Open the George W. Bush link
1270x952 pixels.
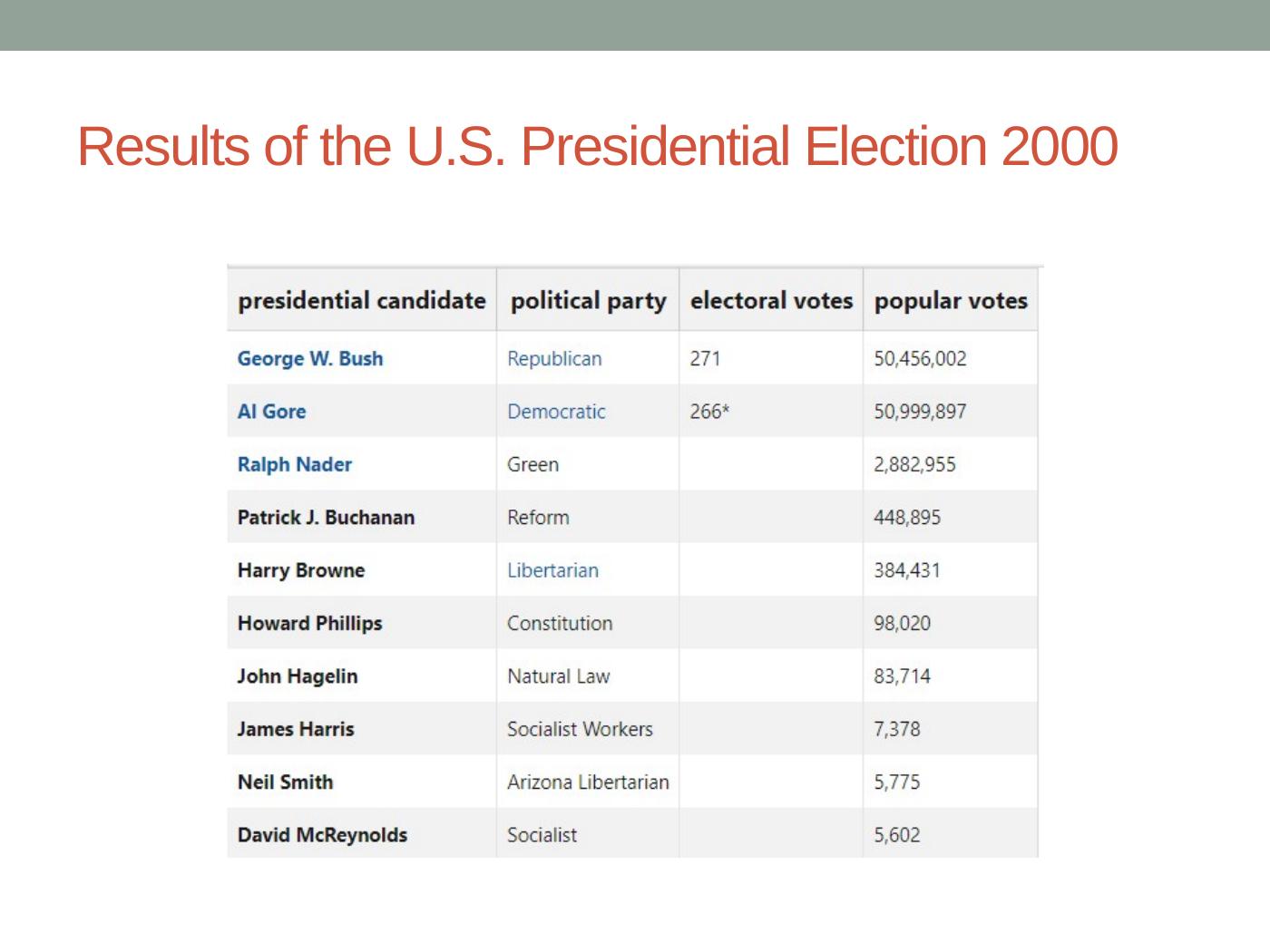click(310, 358)
